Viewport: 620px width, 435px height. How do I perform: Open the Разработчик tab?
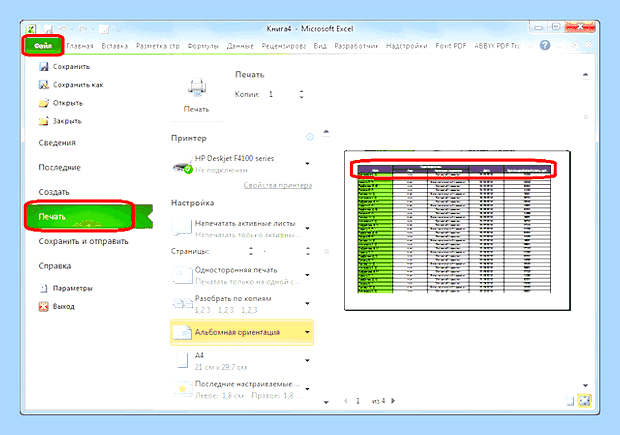356,46
